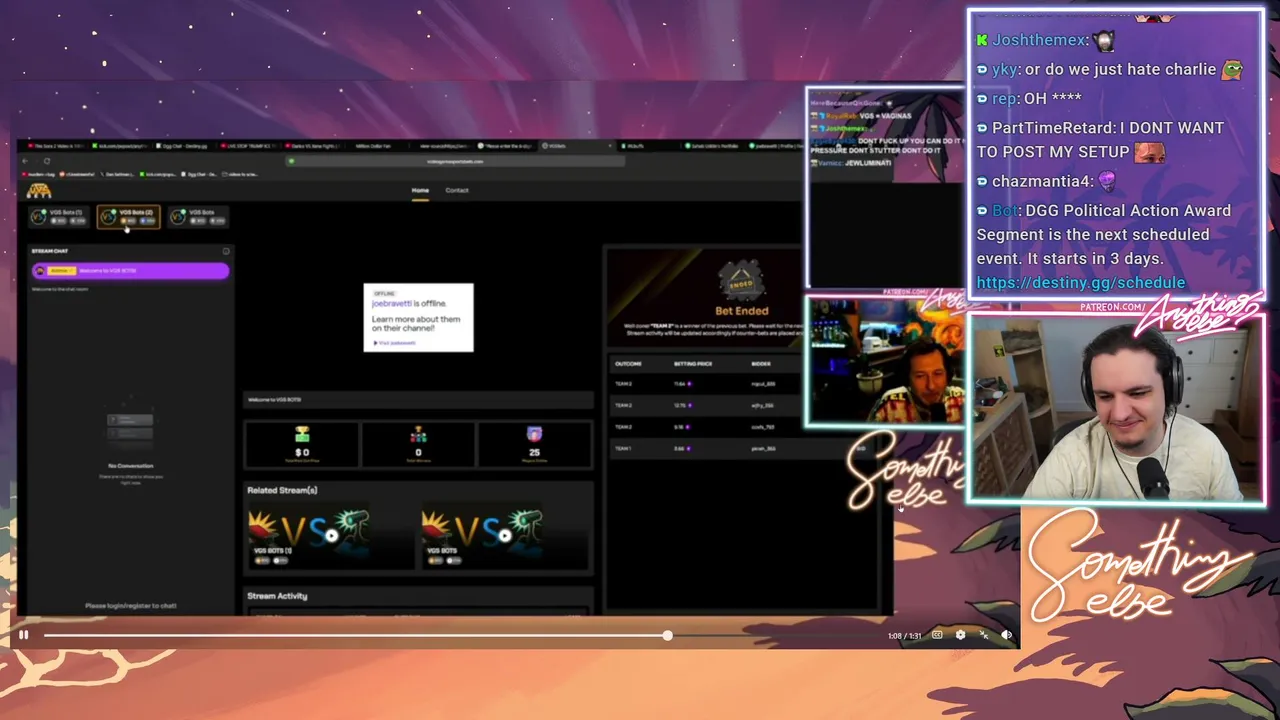Click the Related Stream(s) heading
1280x720 pixels.
(x=282, y=490)
